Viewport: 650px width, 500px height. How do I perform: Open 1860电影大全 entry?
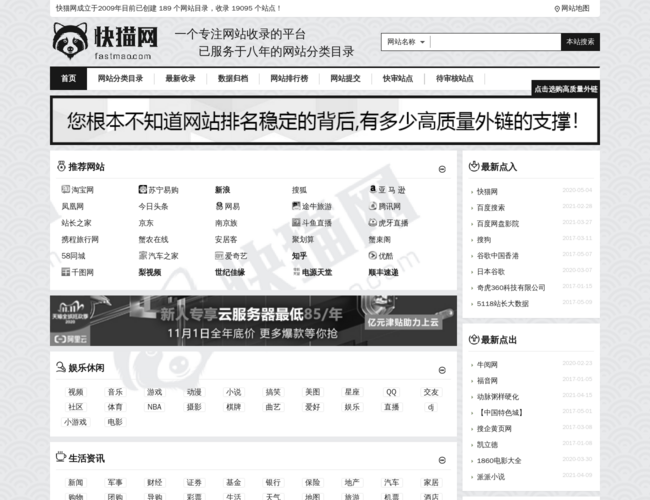499,461
